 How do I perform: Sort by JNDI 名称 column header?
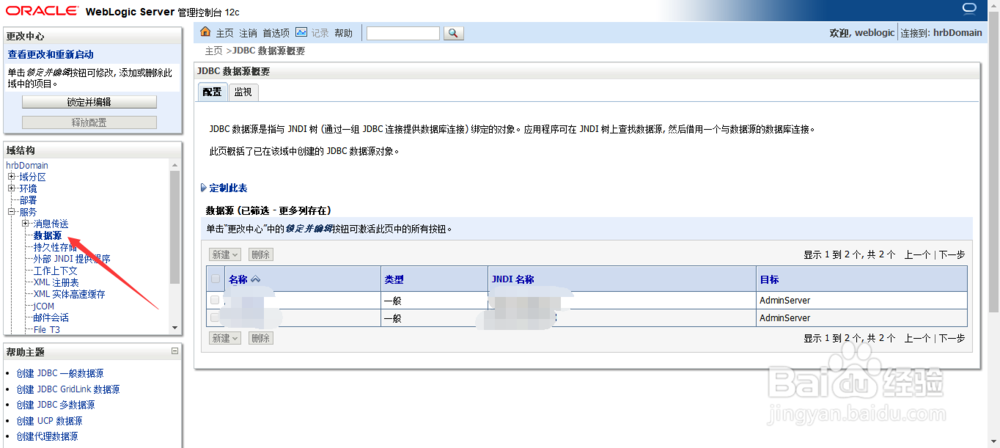tap(513, 280)
